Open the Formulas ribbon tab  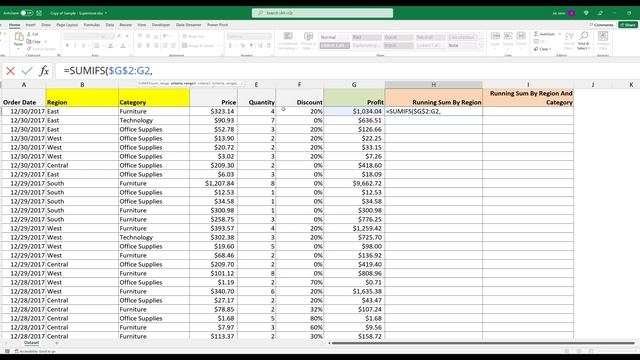(x=91, y=25)
